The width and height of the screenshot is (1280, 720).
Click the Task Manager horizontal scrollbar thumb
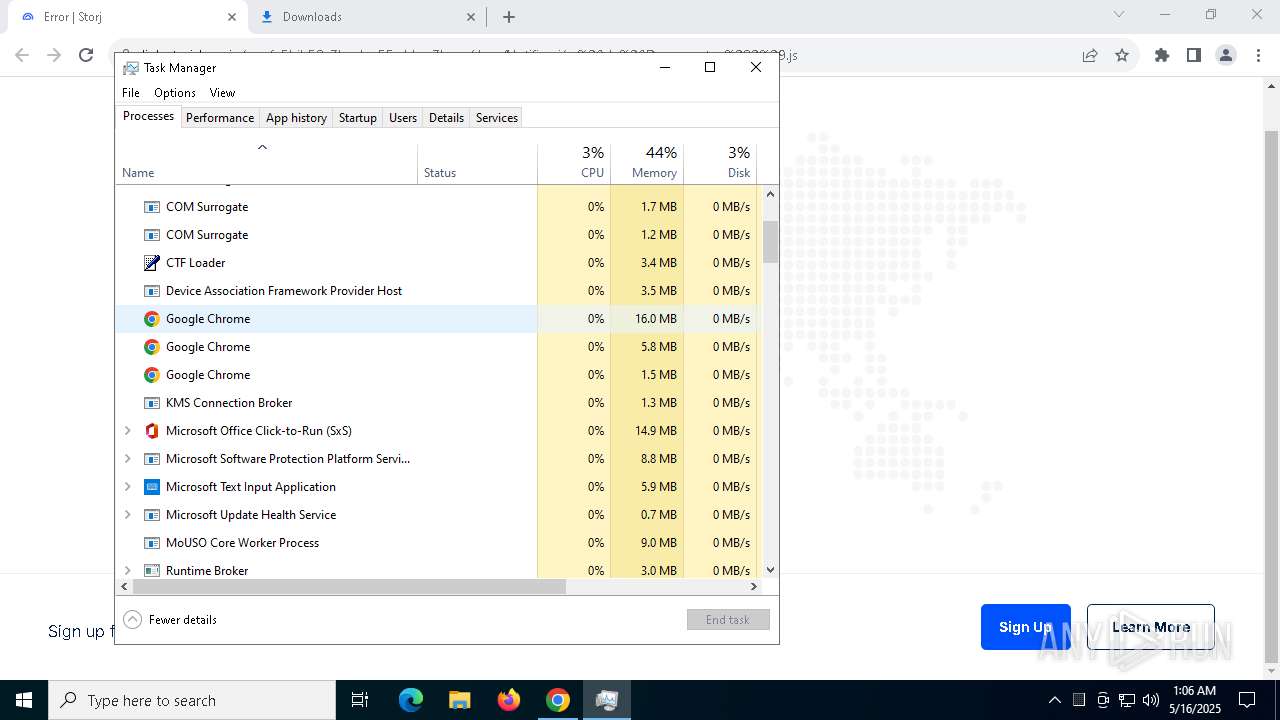(349, 587)
